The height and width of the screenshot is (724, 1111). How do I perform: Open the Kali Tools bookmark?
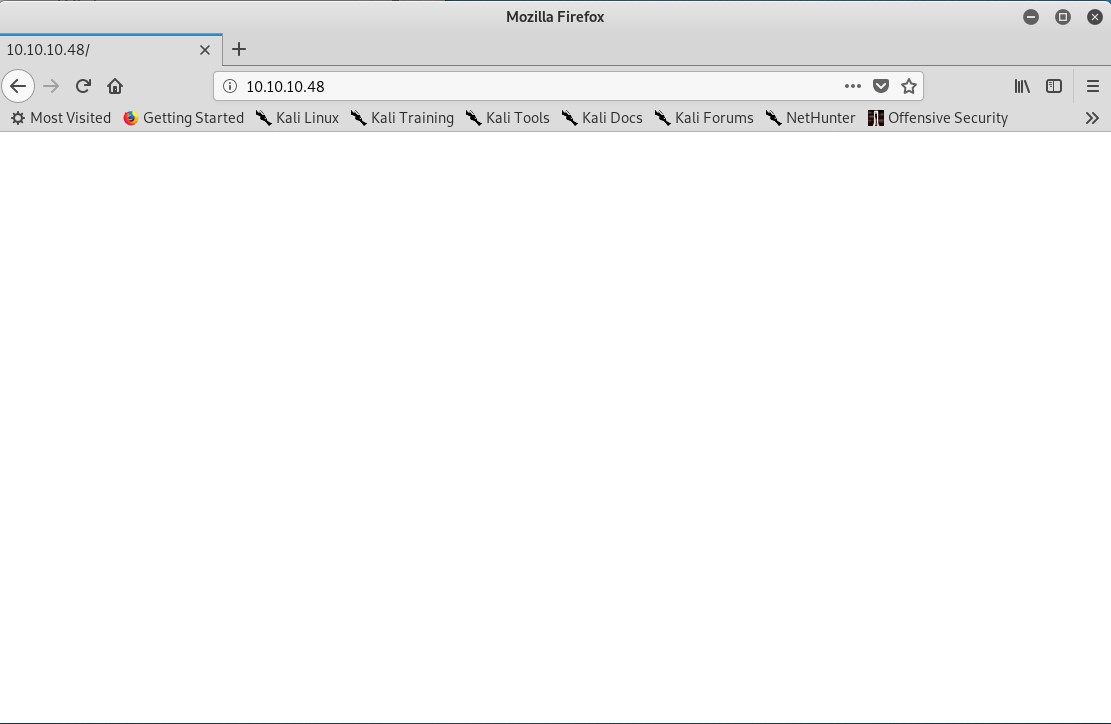pos(508,118)
